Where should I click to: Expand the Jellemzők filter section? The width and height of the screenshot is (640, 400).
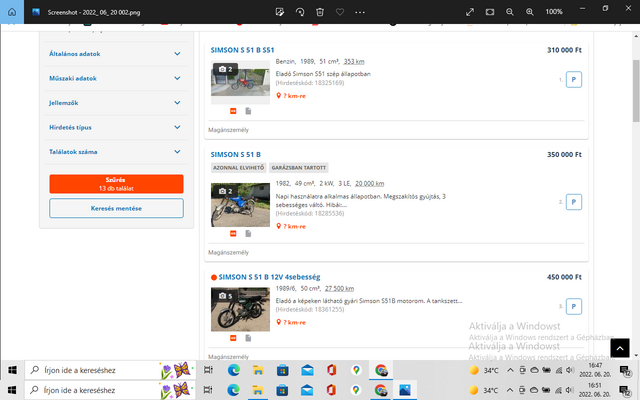pyautogui.click(x=116, y=103)
